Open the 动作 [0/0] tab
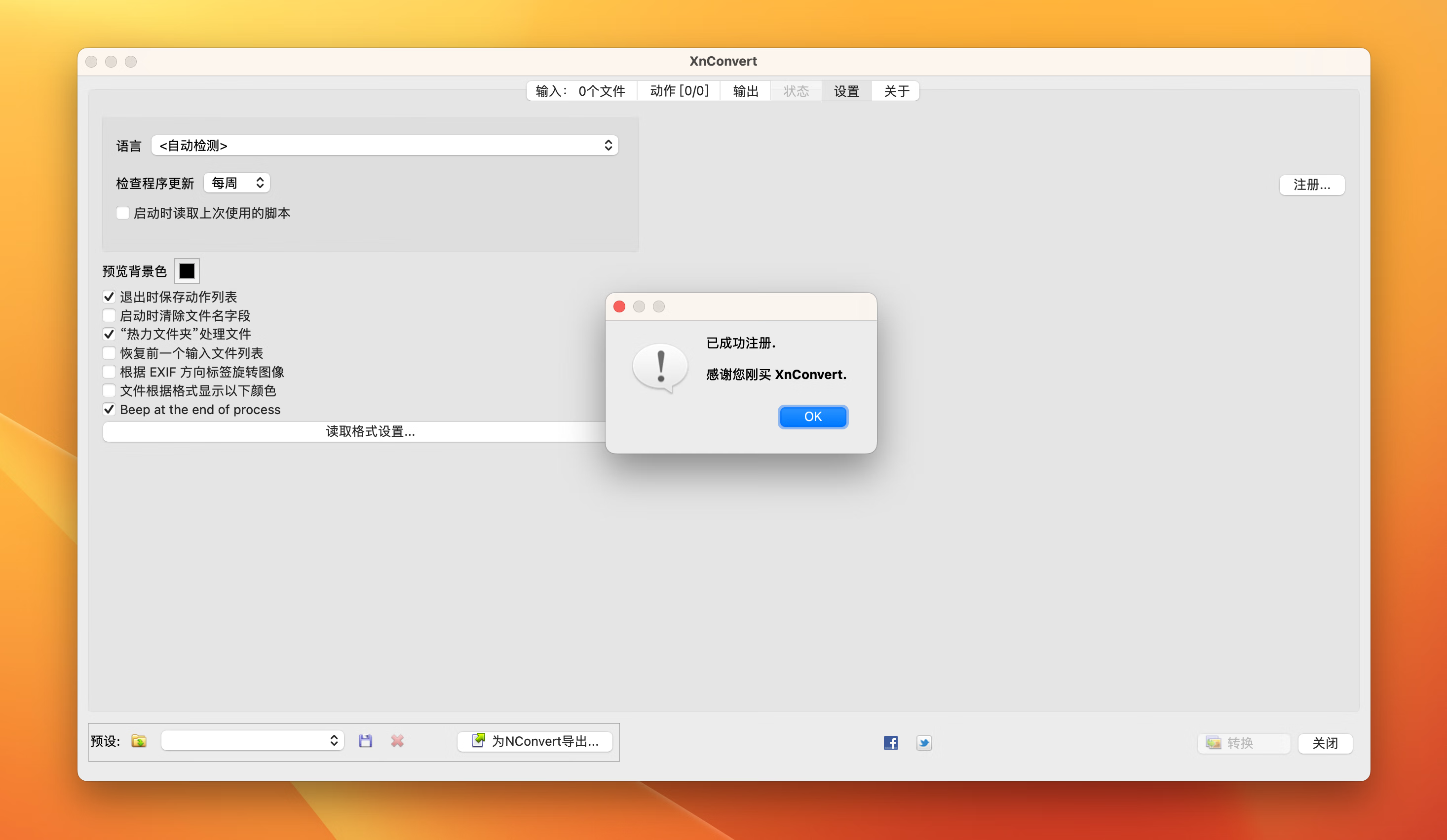Image resolution: width=1447 pixels, height=840 pixels. coord(679,91)
